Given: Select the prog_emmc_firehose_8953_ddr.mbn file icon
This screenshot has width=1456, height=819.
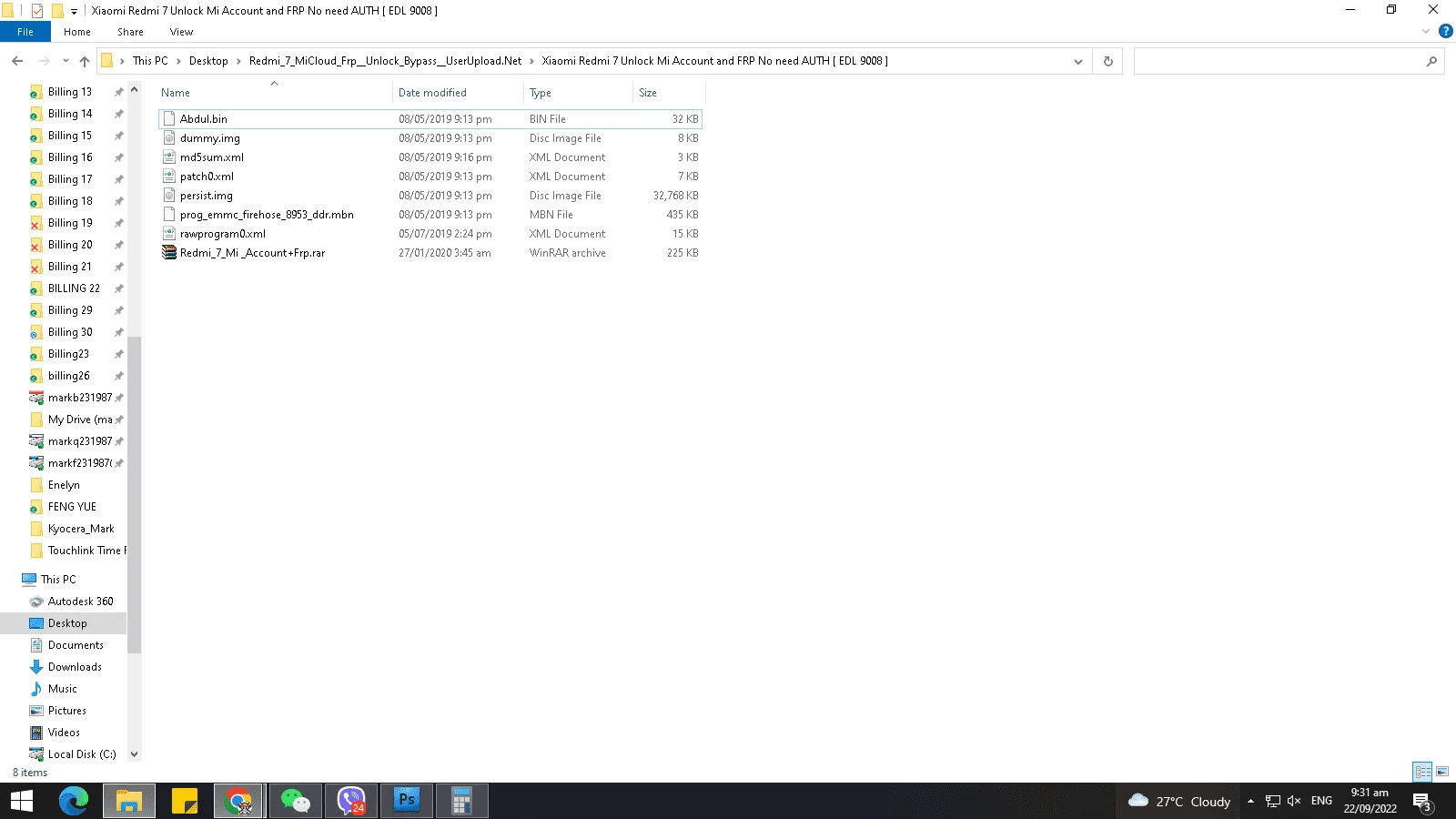Looking at the screenshot, I should 169,215.
